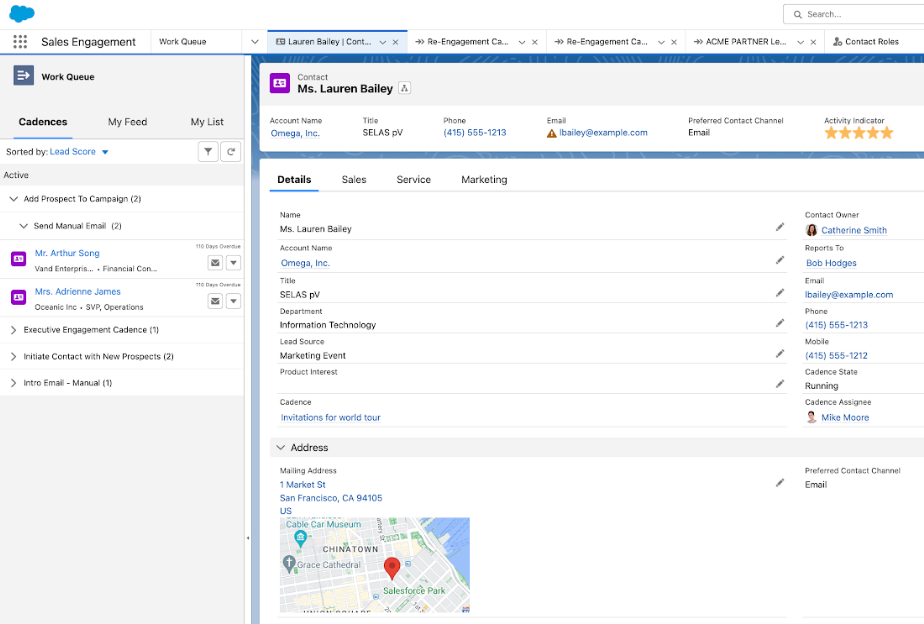This screenshot has width=924, height=624.
Task: Edit the Name field pencil icon
Action: (x=780, y=227)
